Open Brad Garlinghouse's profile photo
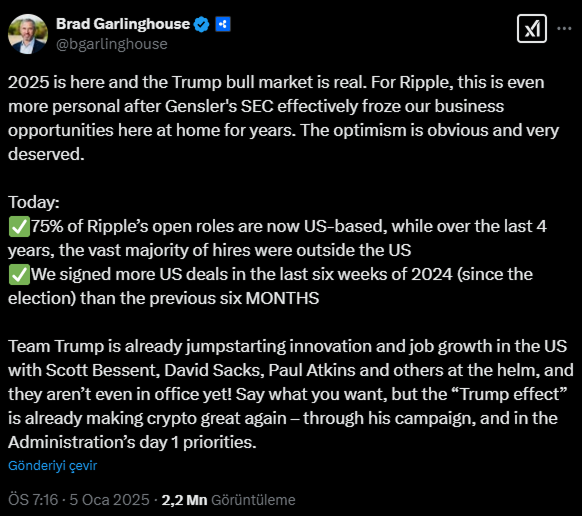582x516 pixels. point(28,34)
